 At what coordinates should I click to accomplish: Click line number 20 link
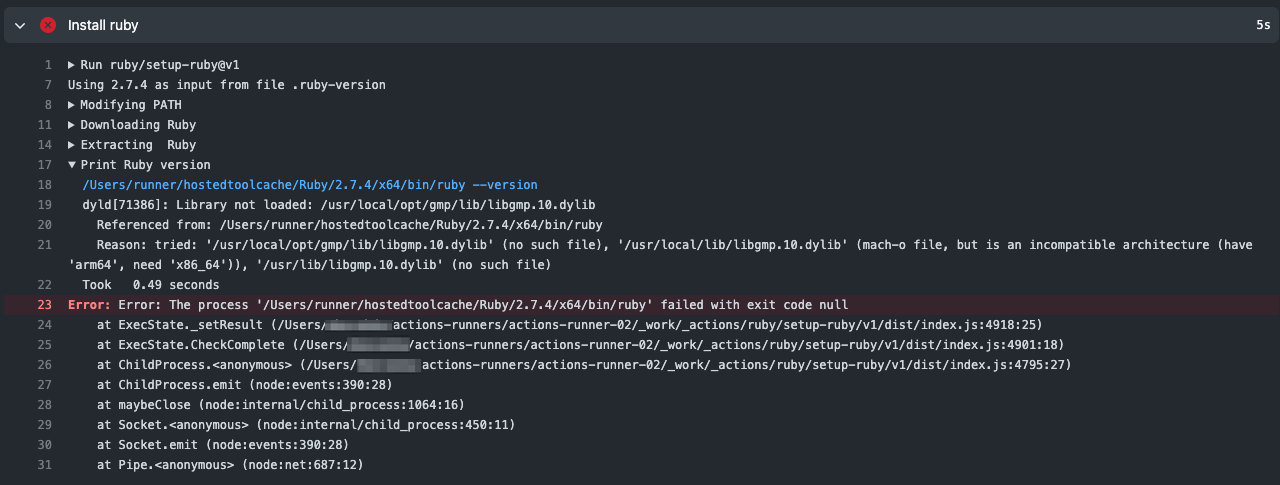44,225
